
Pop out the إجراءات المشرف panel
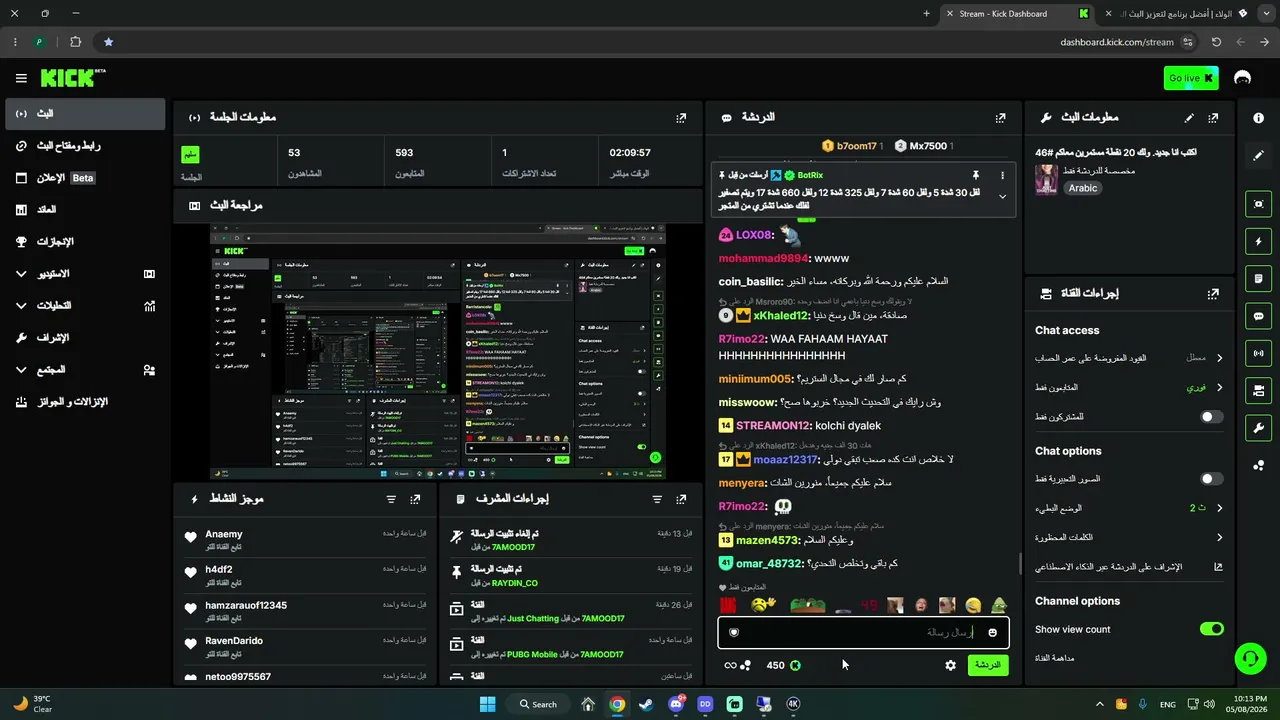681,499
